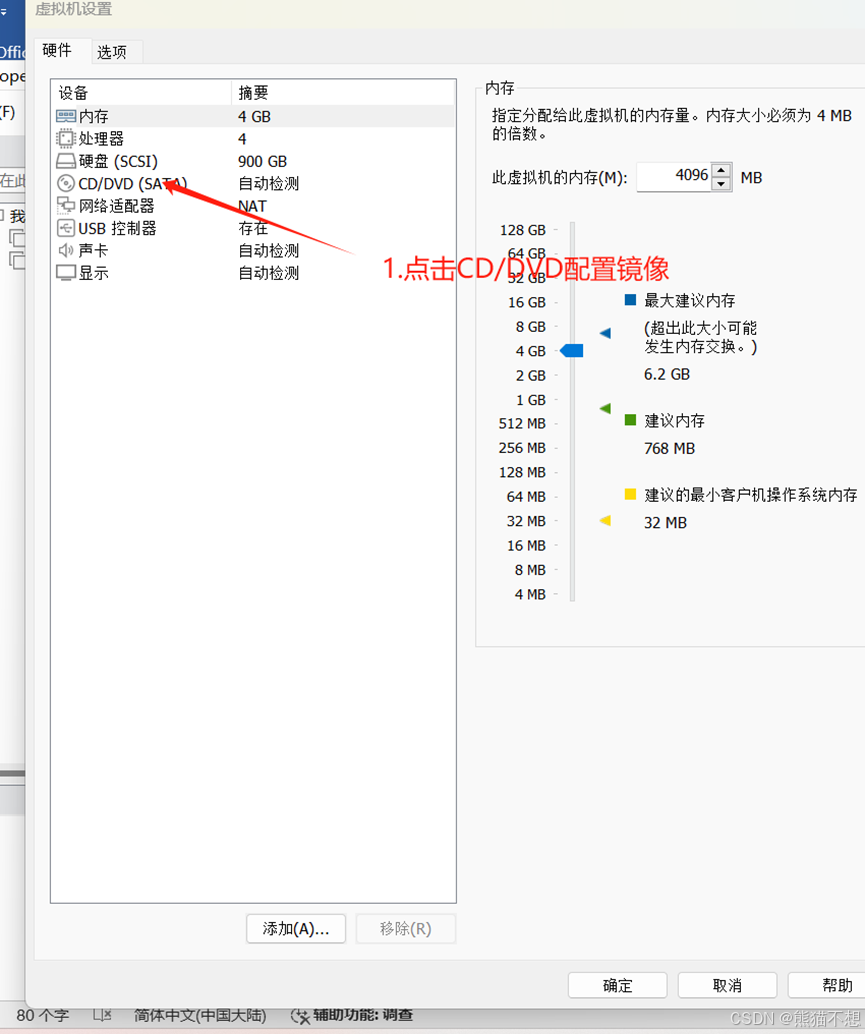Image resolution: width=865 pixels, height=1034 pixels.
Task: Click the 8 MB slider scale label
Action: pos(530,570)
